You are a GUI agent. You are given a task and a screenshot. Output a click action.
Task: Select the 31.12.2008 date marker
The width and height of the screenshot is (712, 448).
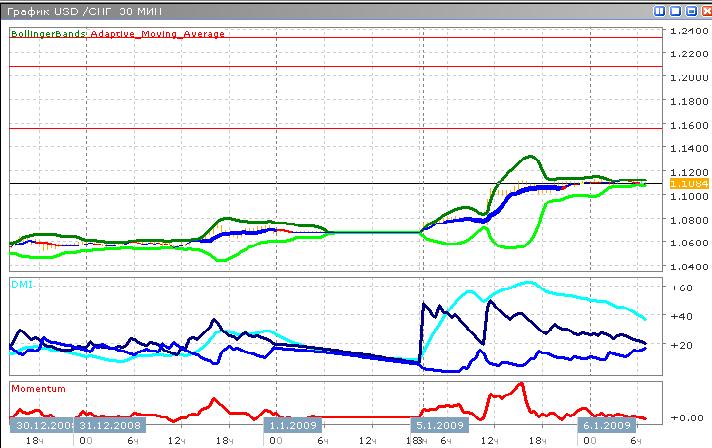click(x=112, y=424)
